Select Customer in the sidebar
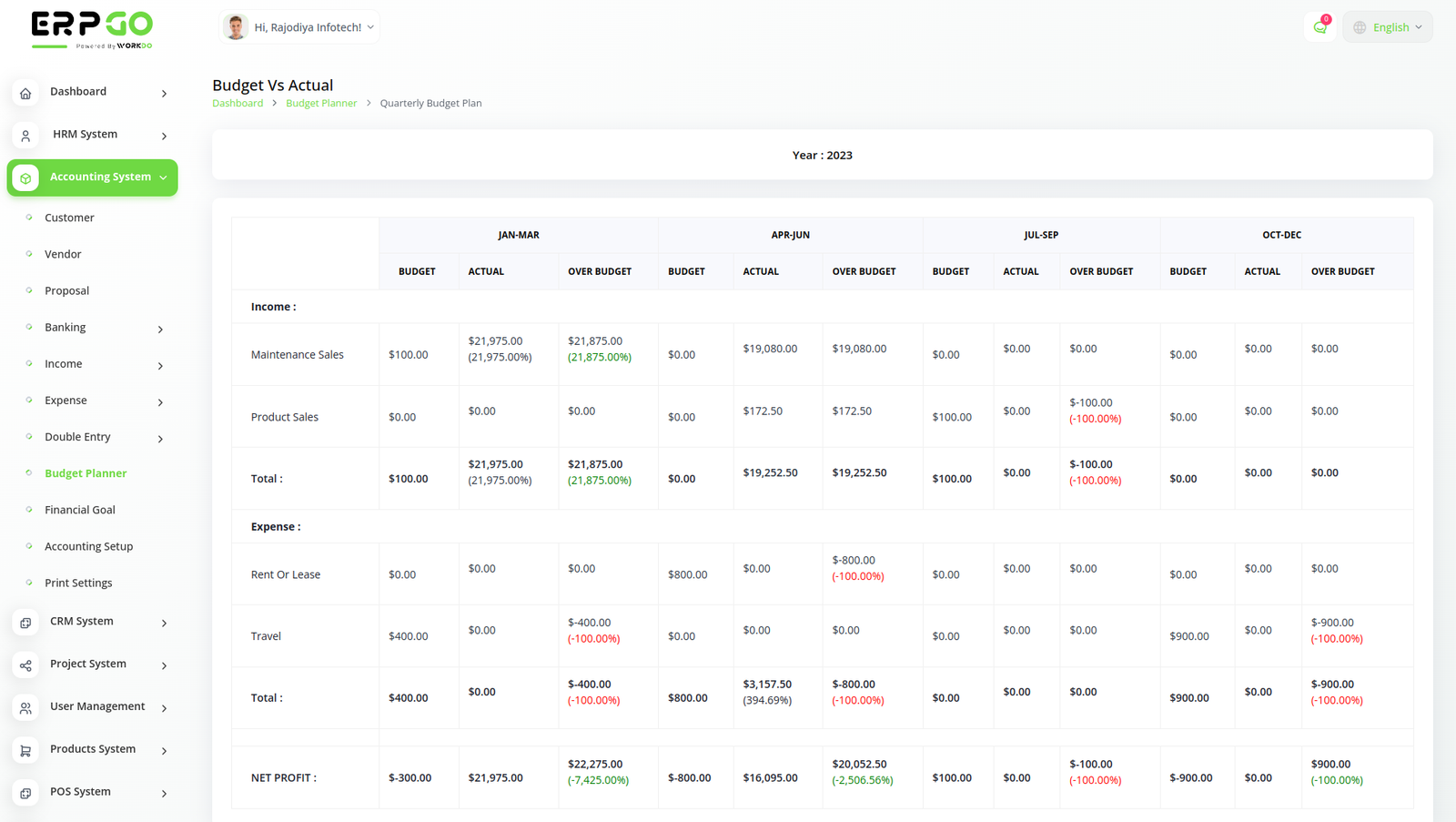Screen dimensions: 1456x822 (x=69, y=218)
